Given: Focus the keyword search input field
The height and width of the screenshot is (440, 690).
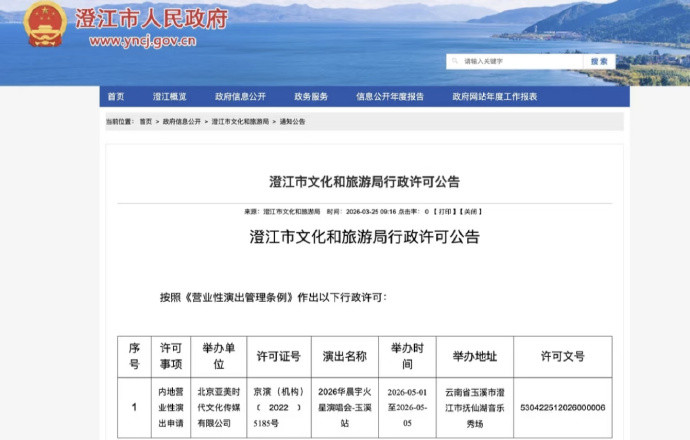Looking at the screenshot, I should pyautogui.click(x=515, y=62).
